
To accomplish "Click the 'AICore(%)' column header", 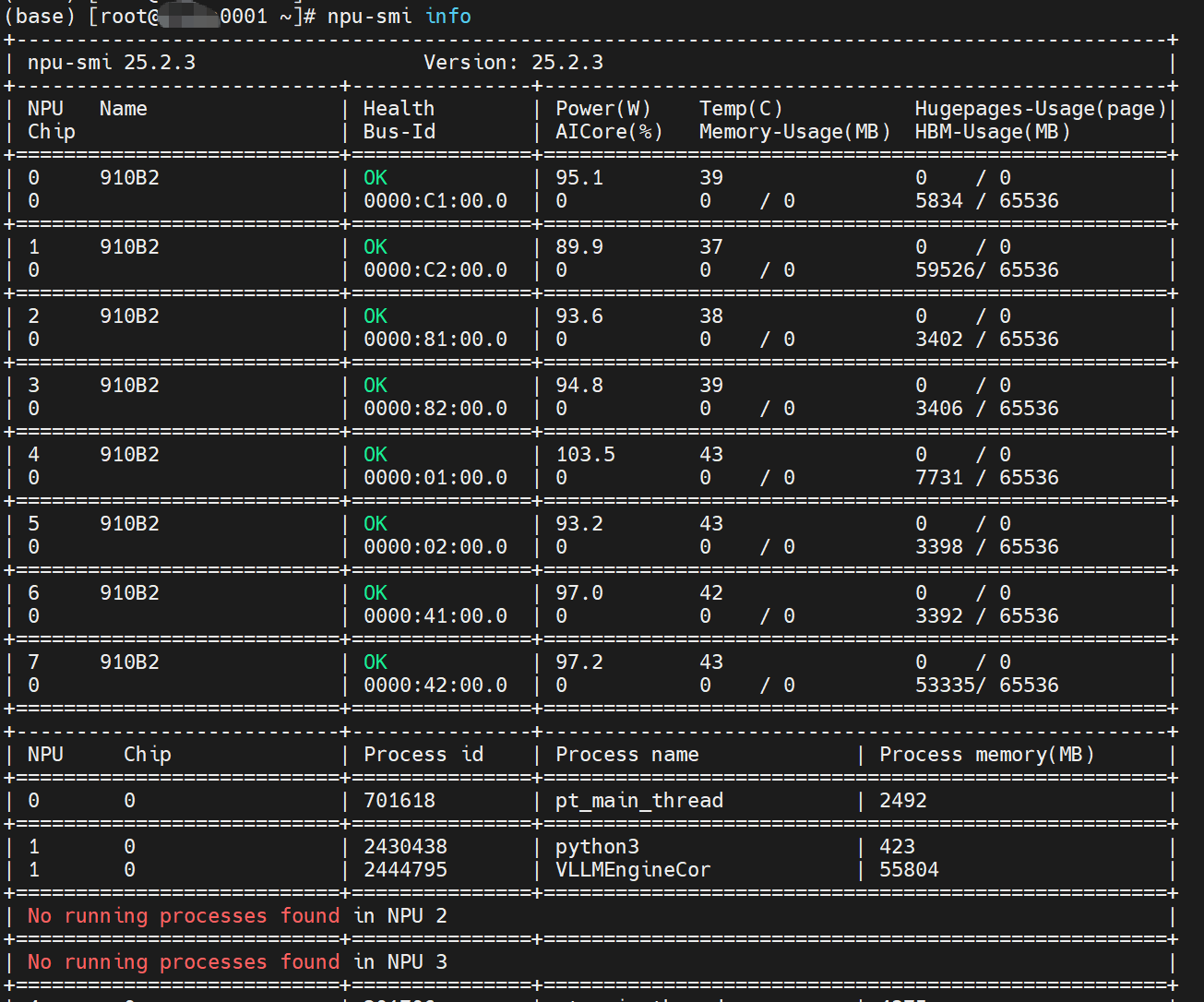I will tap(609, 132).
